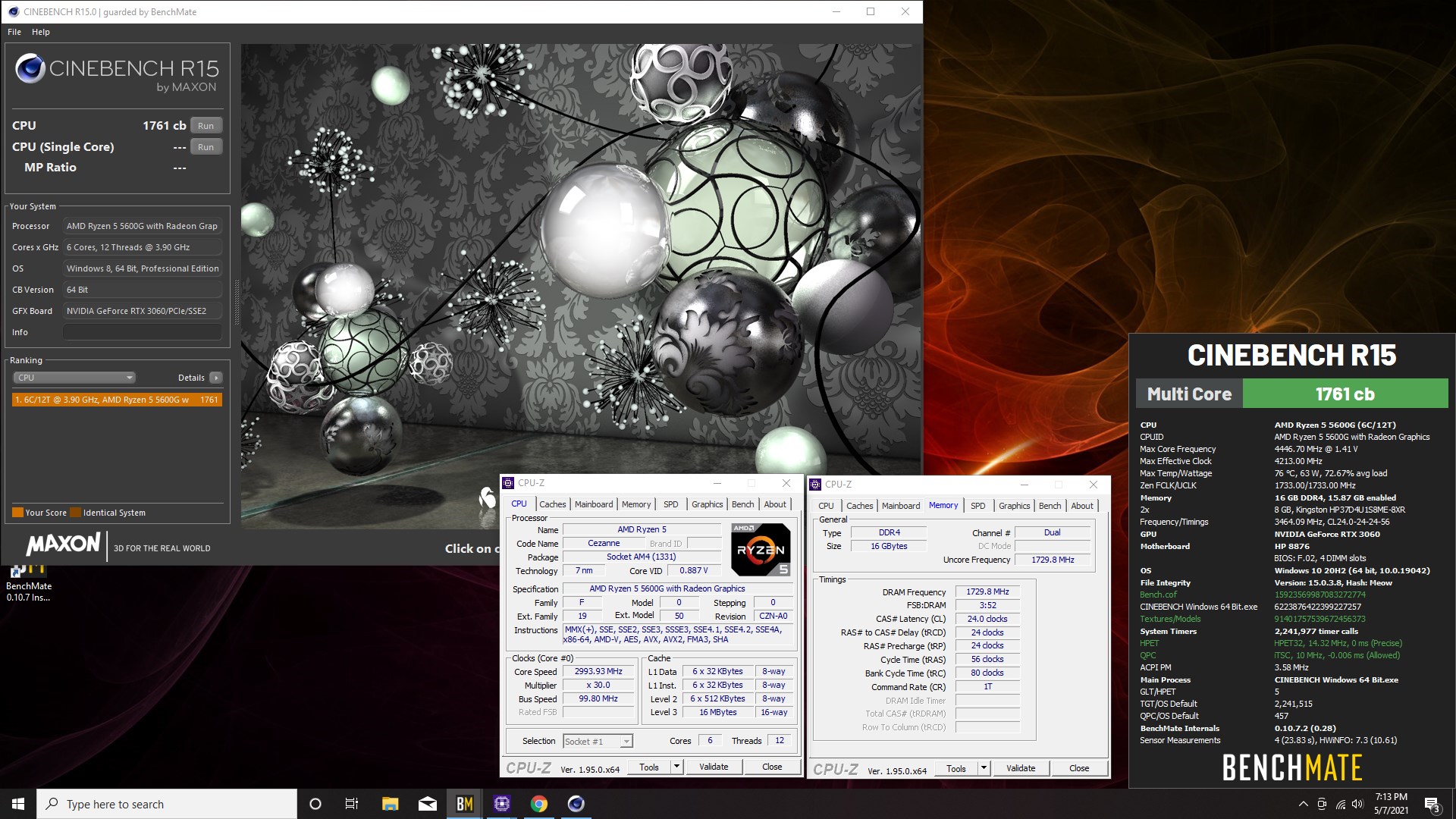This screenshot has width=1456, height=819.
Task: Switch to Mainboard tab in left CPU-Z window
Action: [x=594, y=504]
